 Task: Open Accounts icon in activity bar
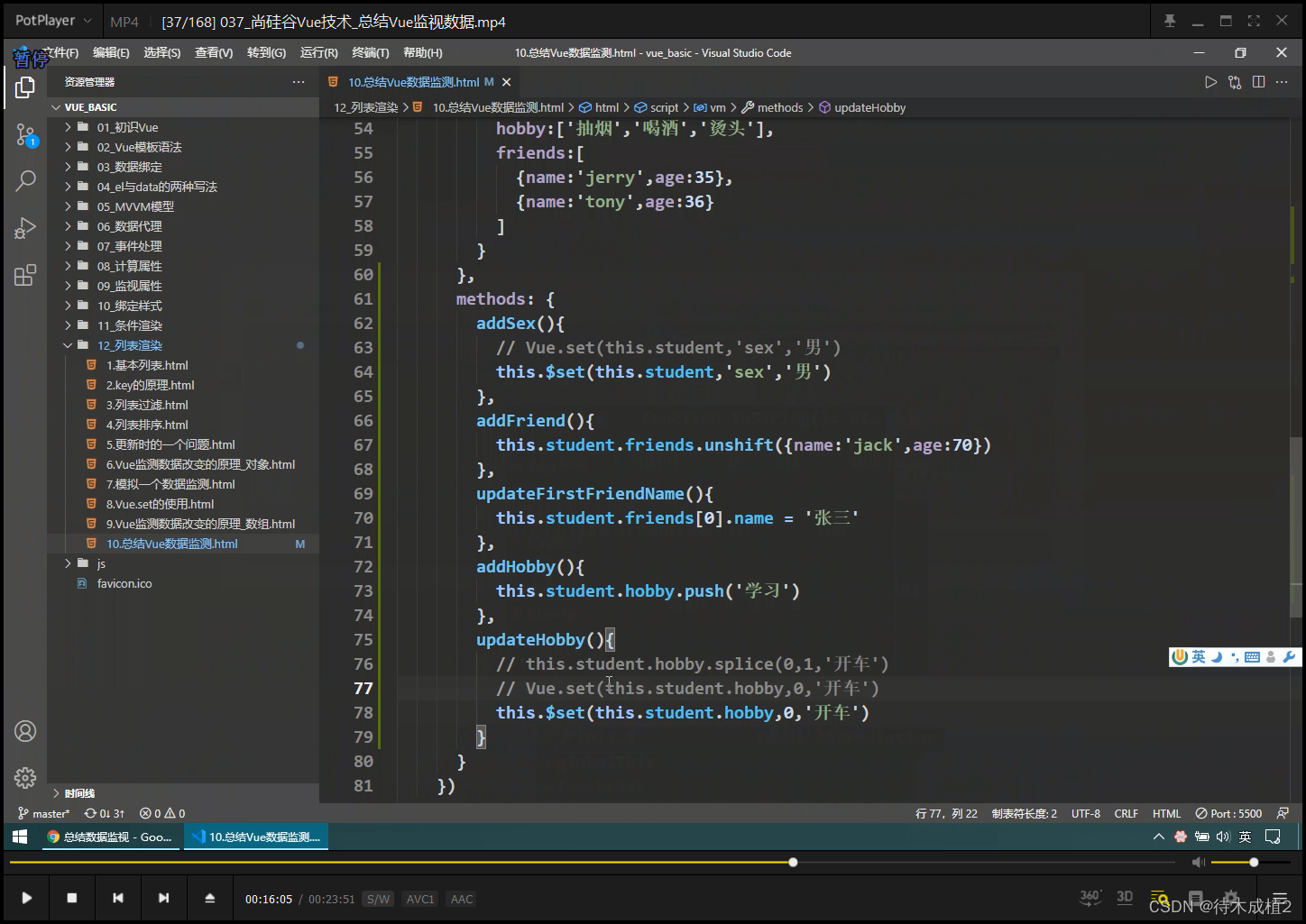(25, 731)
